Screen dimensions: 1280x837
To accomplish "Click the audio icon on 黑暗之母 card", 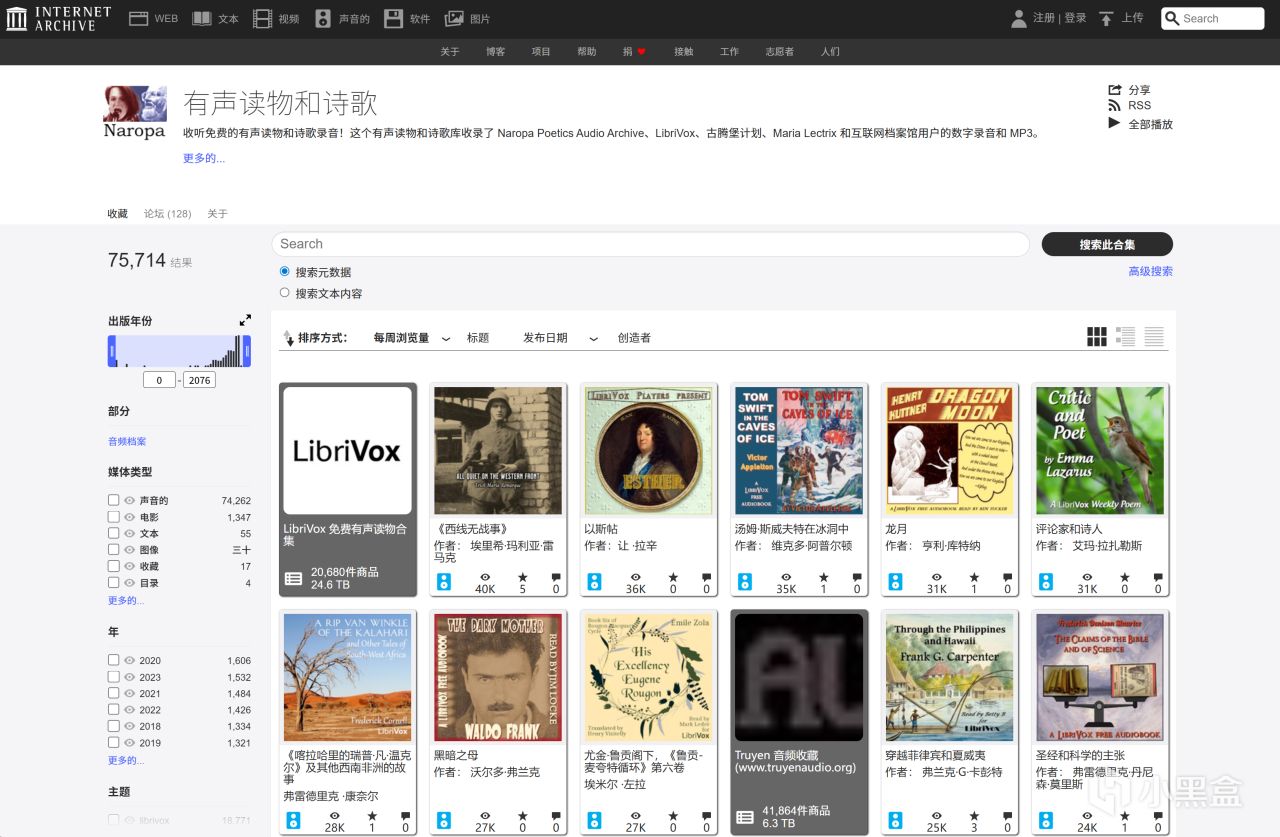I will coord(444,820).
